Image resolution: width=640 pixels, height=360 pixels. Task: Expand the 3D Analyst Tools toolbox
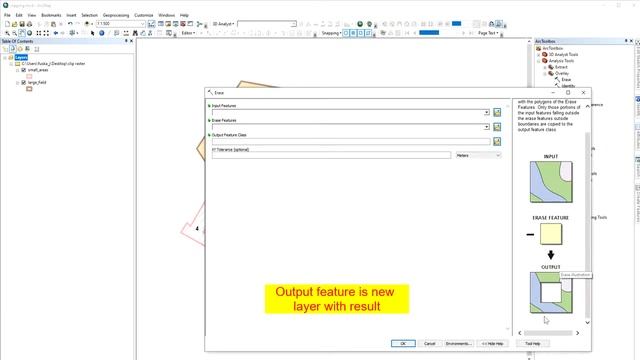coord(539,55)
